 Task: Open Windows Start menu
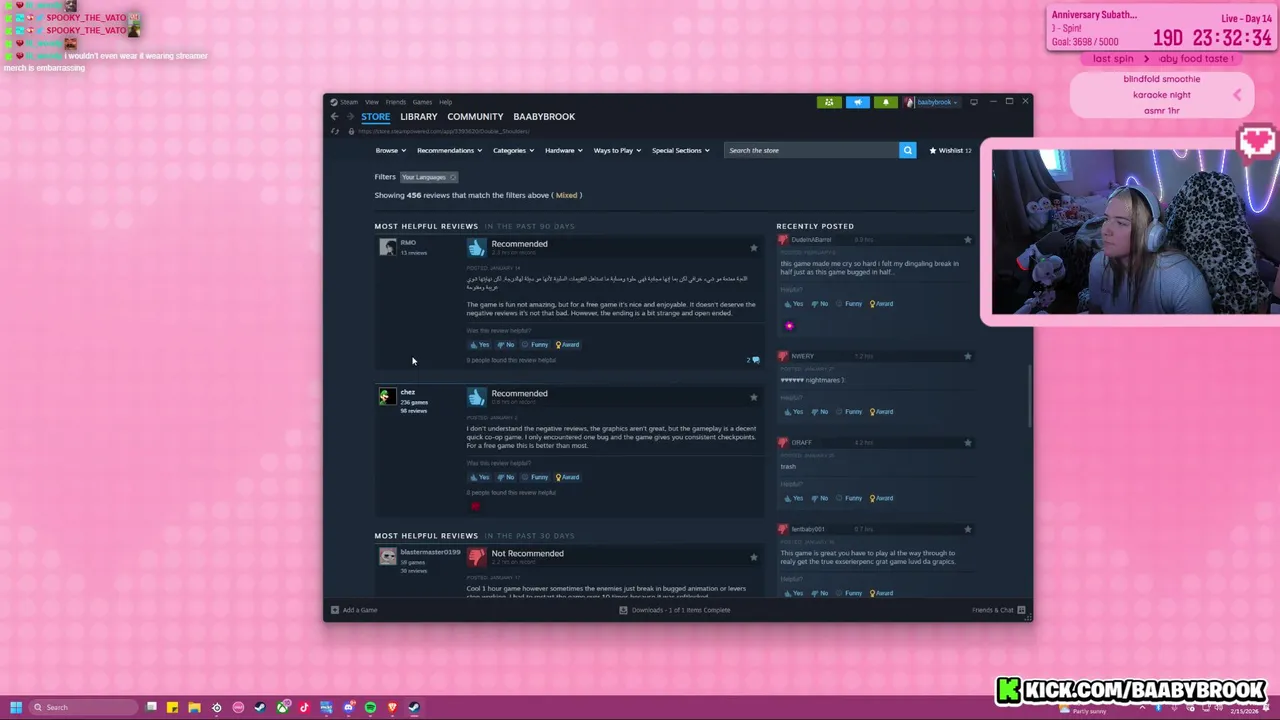(x=15, y=708)
